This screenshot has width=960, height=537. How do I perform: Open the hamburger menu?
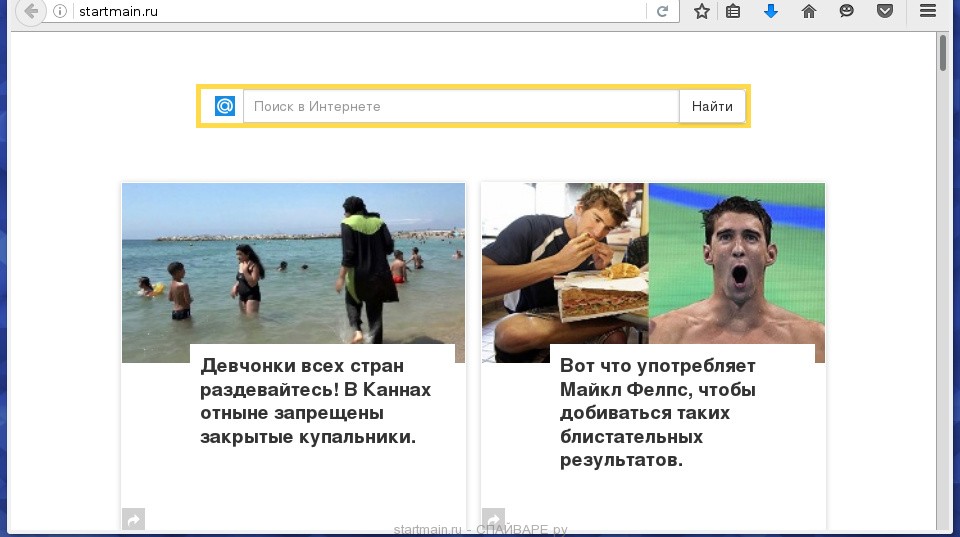pos(928,10)
